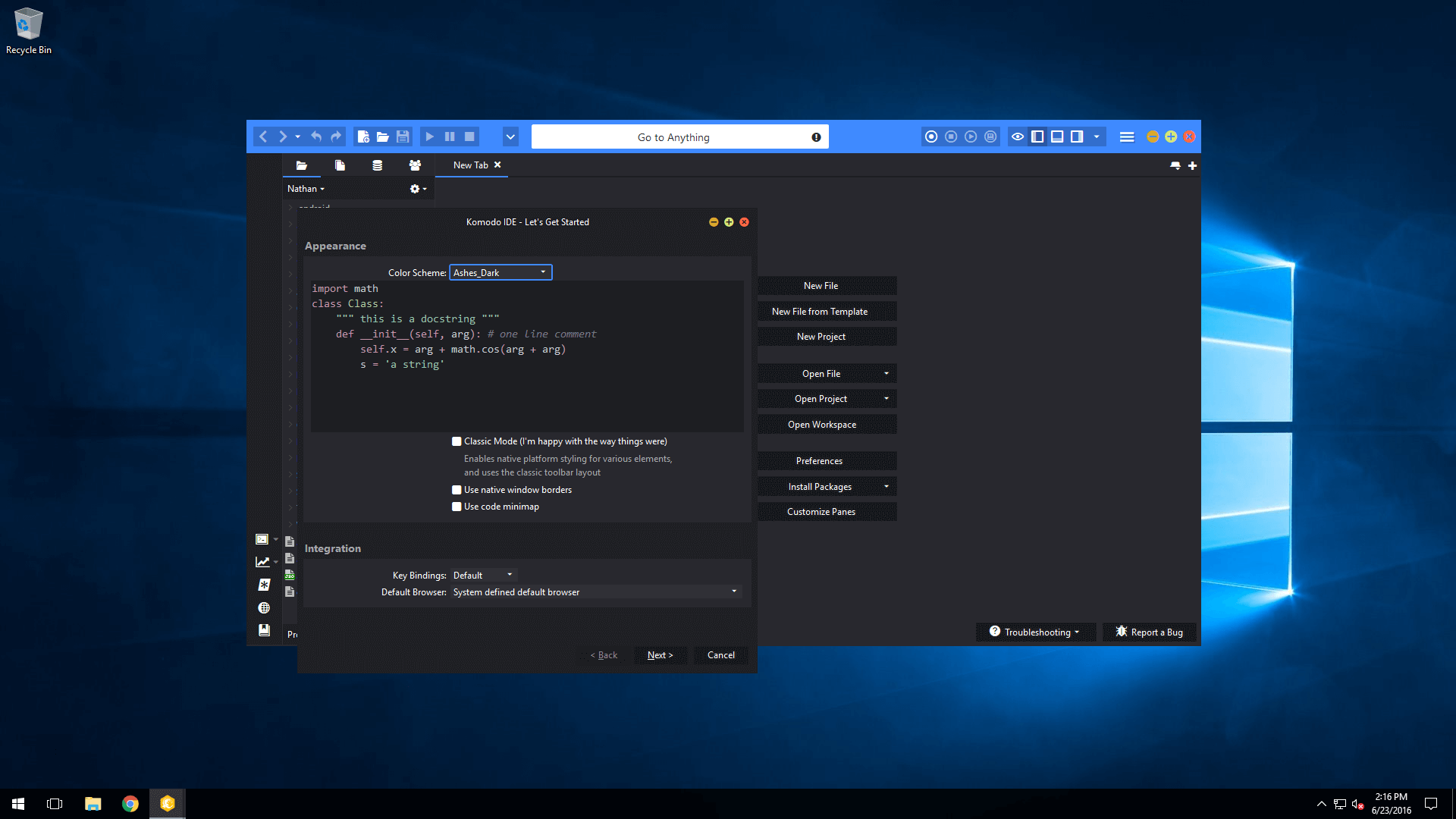Open Chrome from the Windows taskbar
This screenshot has width=1456, height=819.
click(x=130, y=804)
